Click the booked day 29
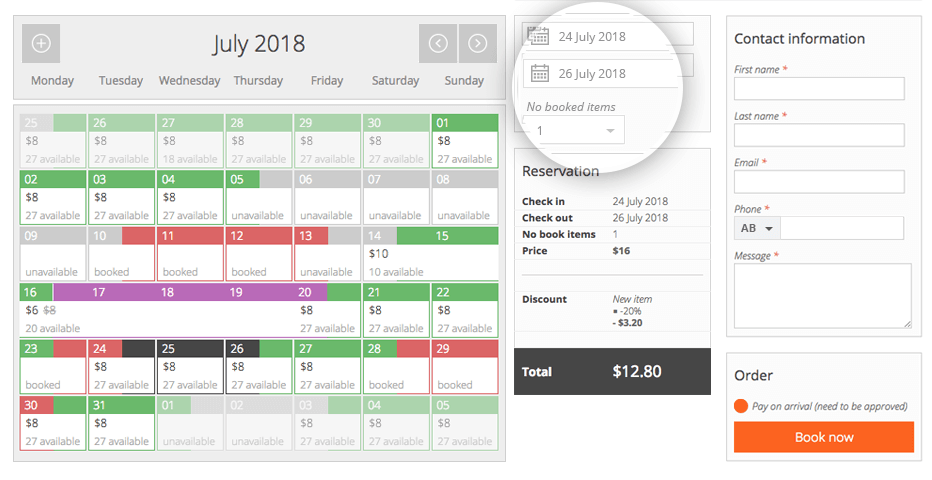Screen dimensions: 932x480 coord(465,367)
